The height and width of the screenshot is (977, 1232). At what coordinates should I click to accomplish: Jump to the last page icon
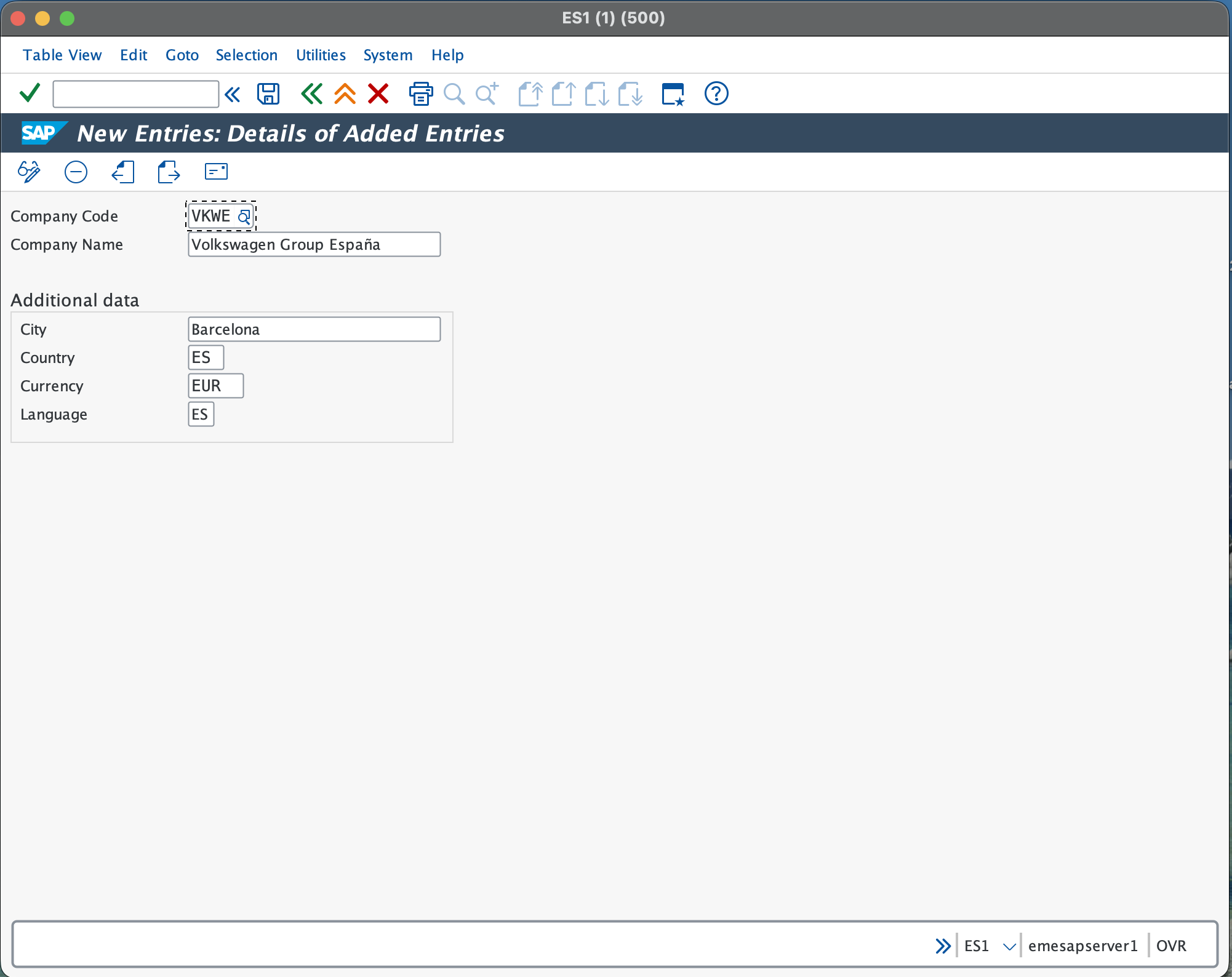click(x=630, y=94)
